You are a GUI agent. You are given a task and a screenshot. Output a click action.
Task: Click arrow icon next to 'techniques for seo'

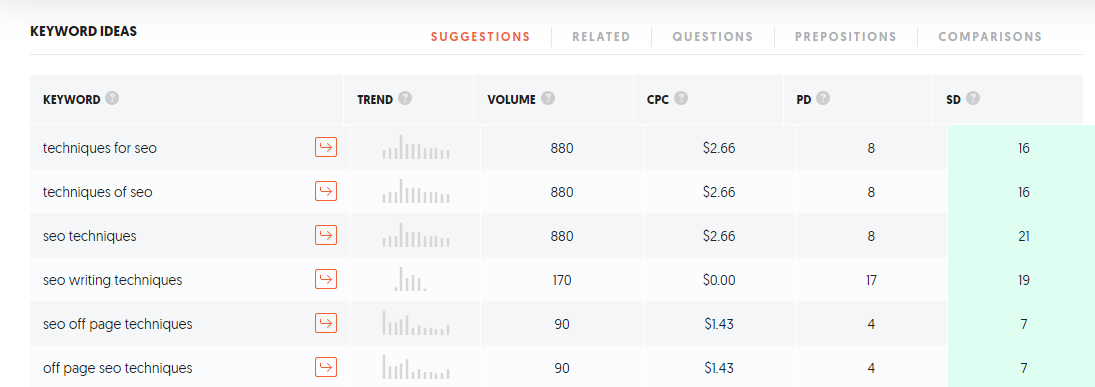[x=326, y=147]
